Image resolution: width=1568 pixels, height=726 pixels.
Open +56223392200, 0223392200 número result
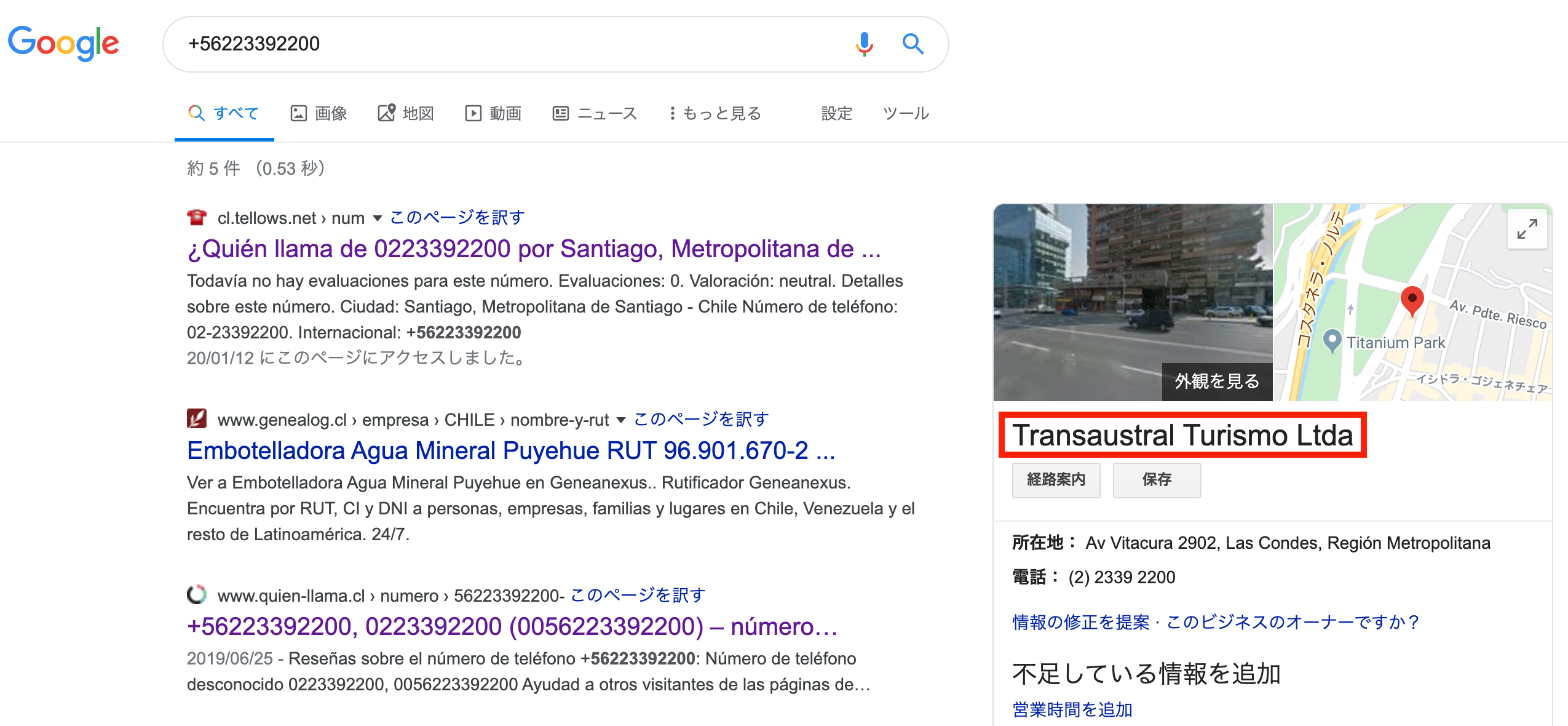pos(512,626)
